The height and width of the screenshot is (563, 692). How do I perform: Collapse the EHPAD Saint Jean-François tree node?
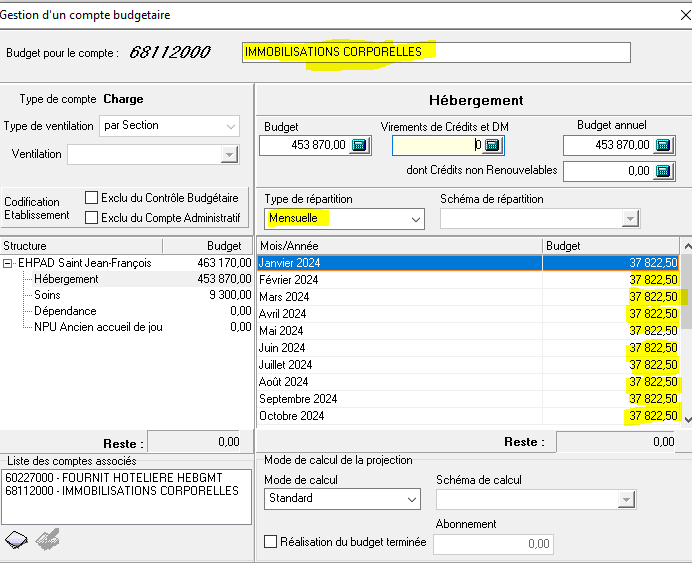click(9, 263)
